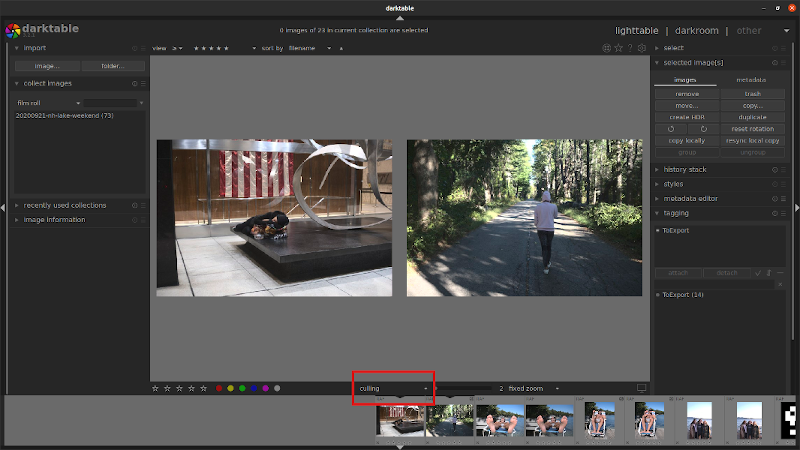Open context help question mark icon
800x450 pixels.
pos(630,48)
